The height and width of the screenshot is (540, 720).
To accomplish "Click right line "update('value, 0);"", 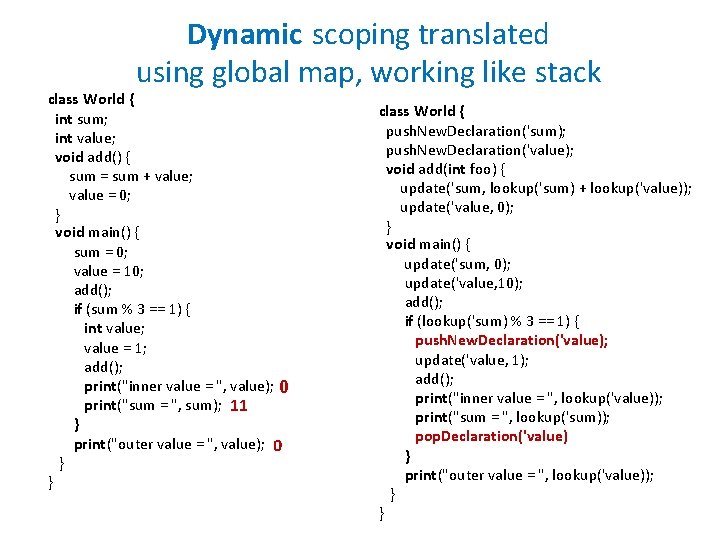I will (x=456, y=208).
